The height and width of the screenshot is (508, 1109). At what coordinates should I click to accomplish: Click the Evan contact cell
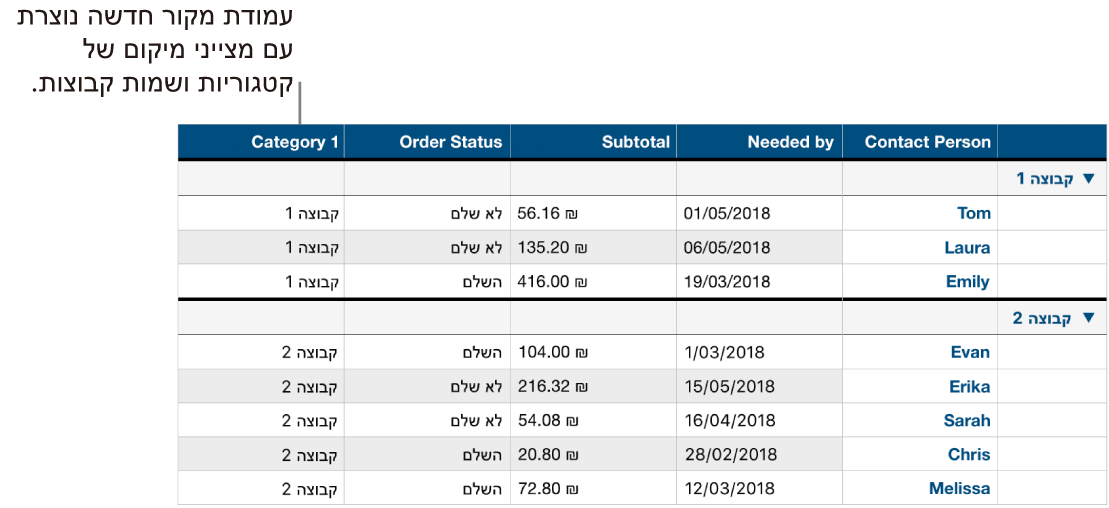(x=970, y=352)
